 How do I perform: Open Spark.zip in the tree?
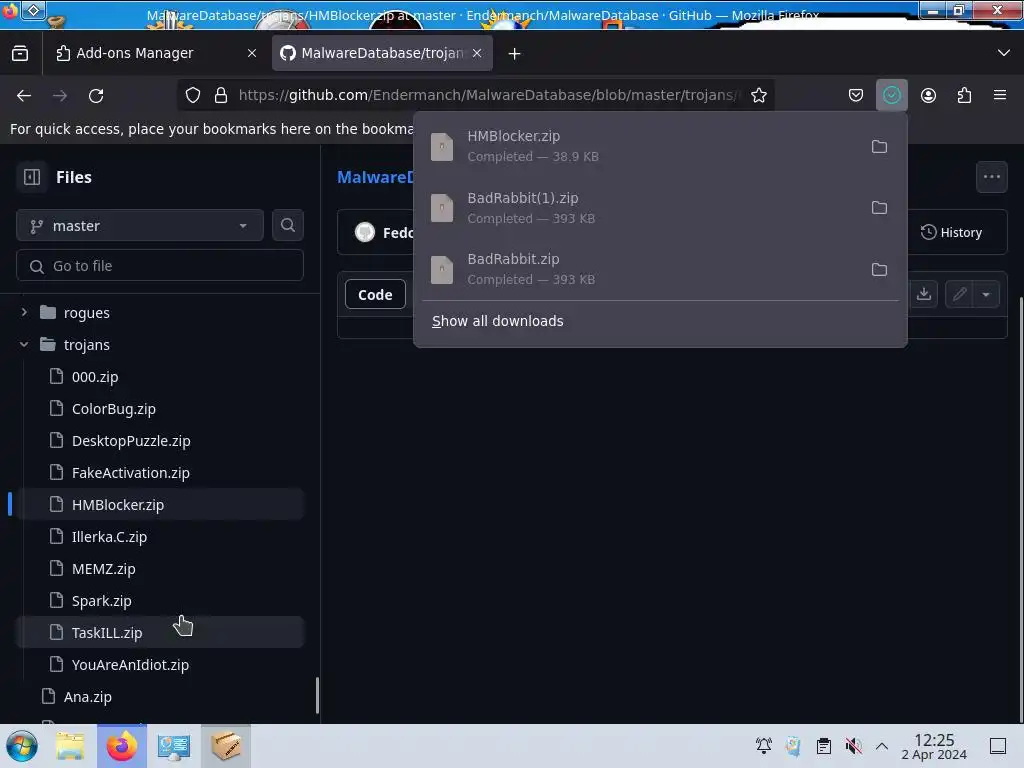tap(101, 601)
